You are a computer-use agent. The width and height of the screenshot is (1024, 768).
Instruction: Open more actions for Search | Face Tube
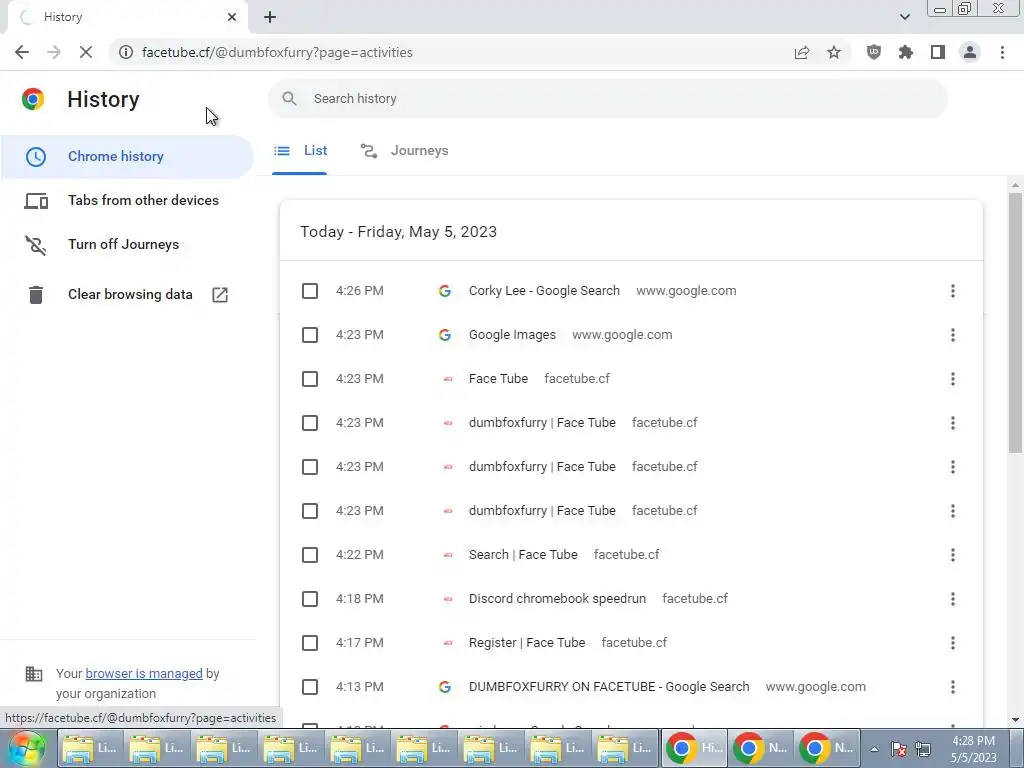953,555
